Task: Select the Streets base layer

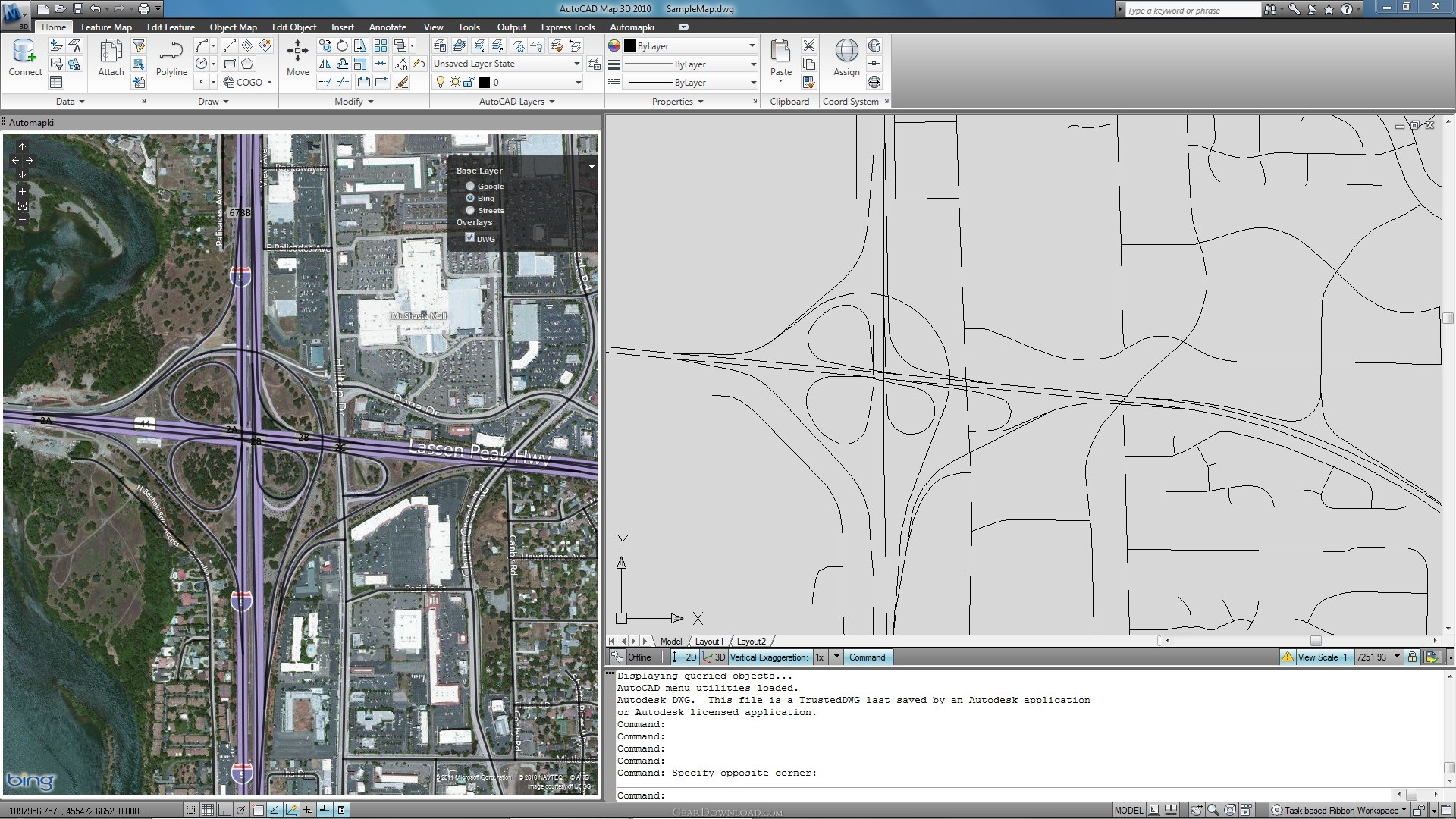Action: [470, 210]
